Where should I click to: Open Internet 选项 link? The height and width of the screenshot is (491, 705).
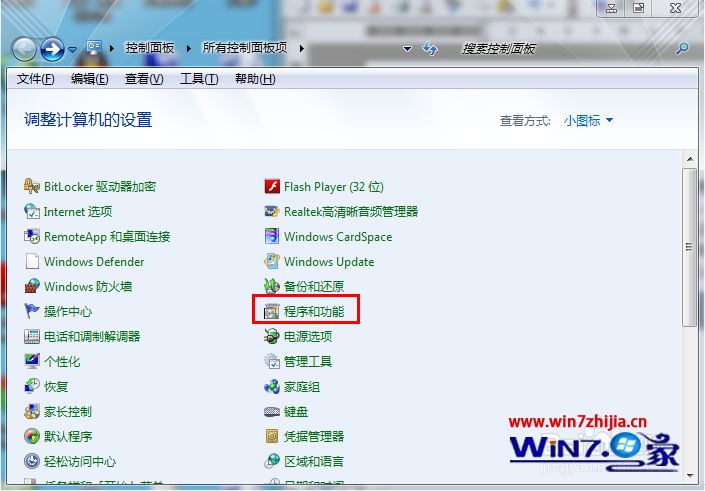[78, 211]
